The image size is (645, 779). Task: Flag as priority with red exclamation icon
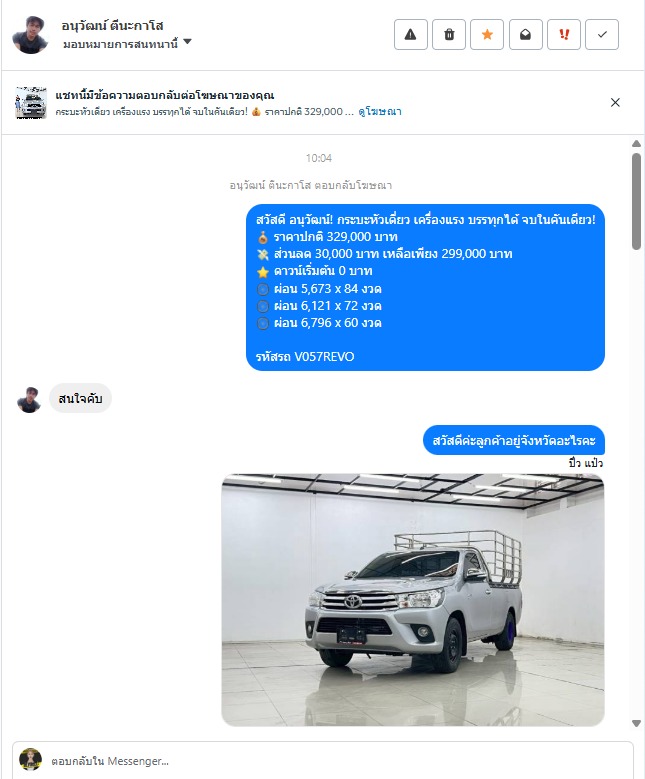tap(564, 34)
